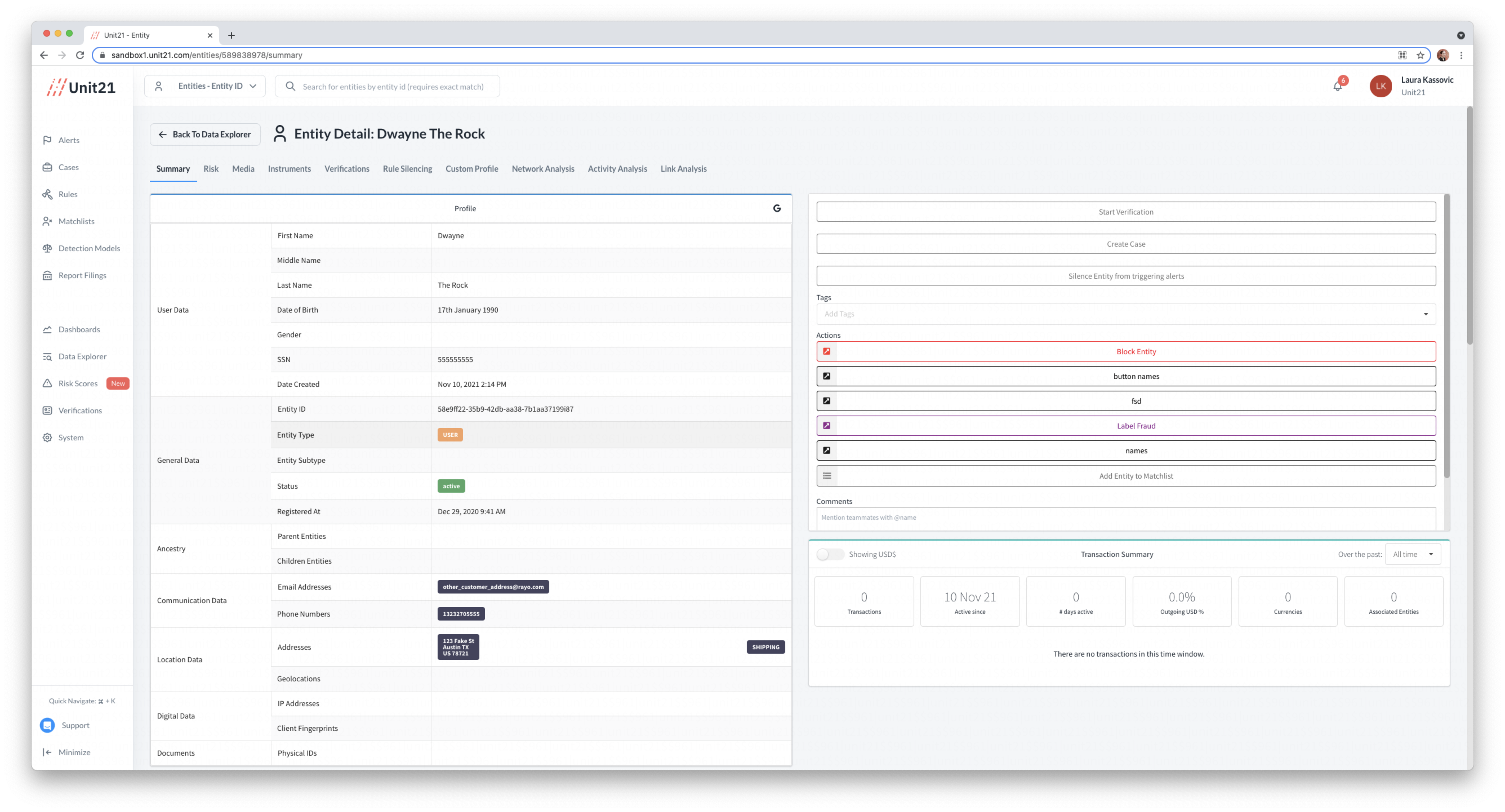Open Alerts from the sidebar flag icon
Image resolution: width=1505 pixels, height=812 pixels.
(47, 140)
